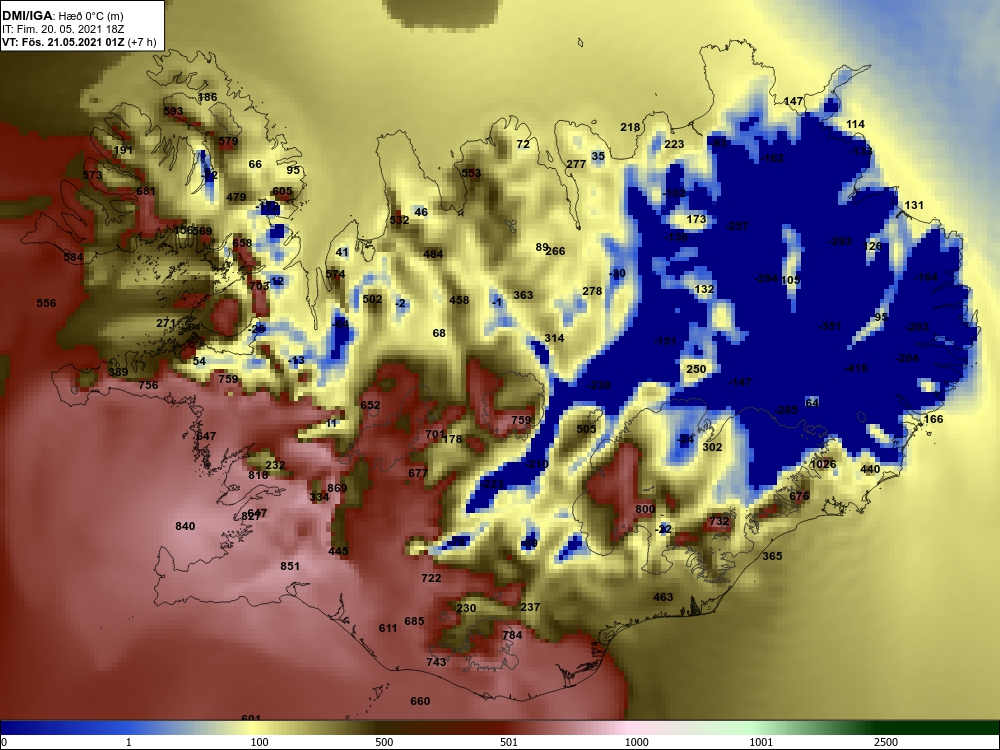
Task: Click the map value 818
Action: tap(258, 475)
